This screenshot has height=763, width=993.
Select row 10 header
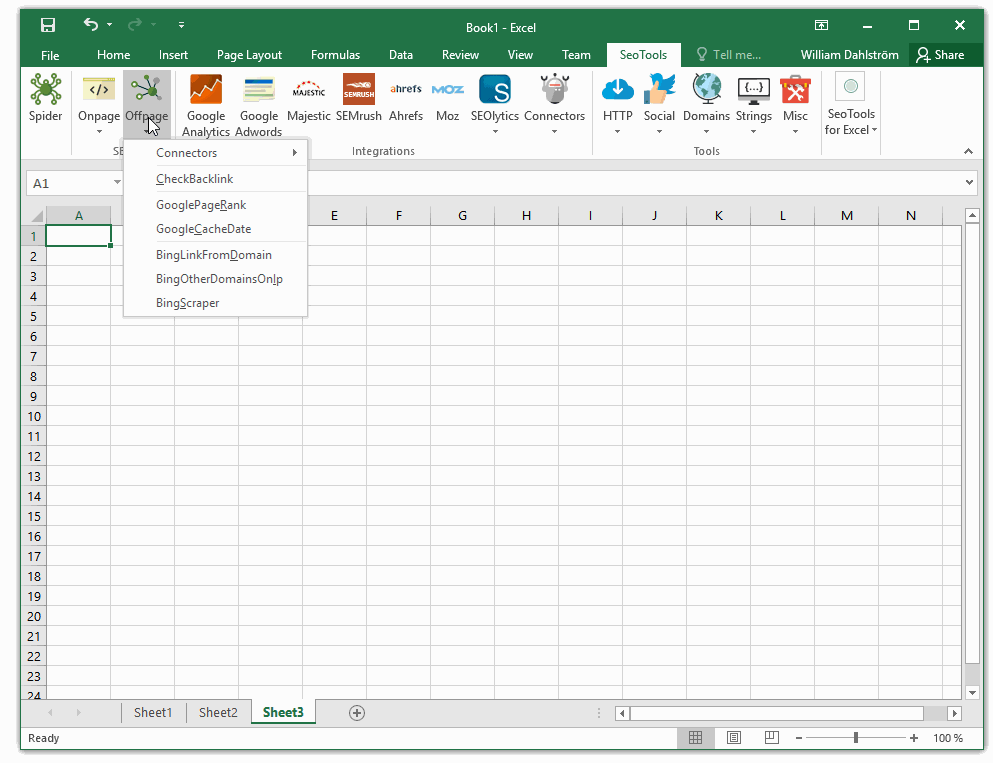(x=34, y=417)
